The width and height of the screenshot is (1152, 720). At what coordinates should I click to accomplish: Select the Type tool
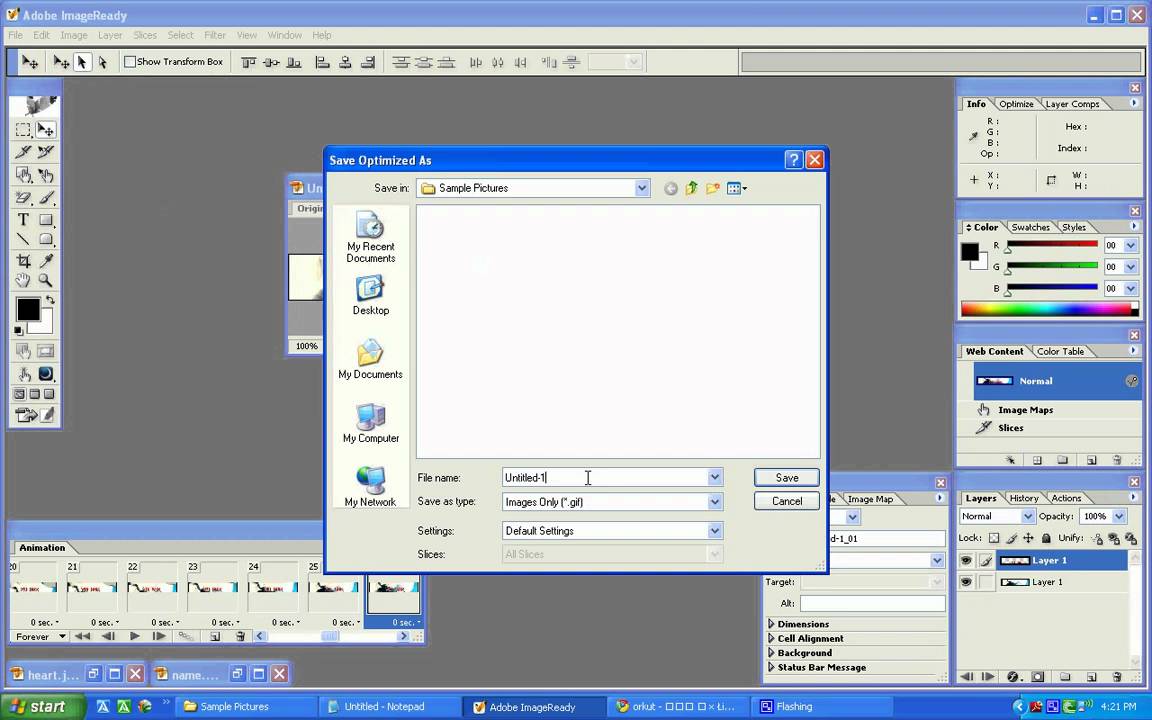pos(24,220)
